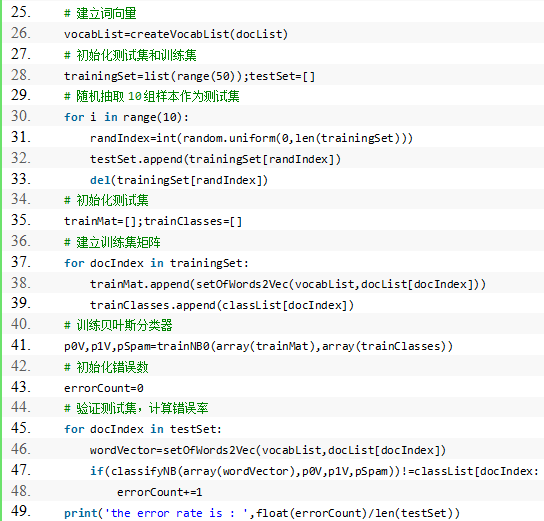Click 'testSet.append(trainingSet[randIndex])' code line

215,159
